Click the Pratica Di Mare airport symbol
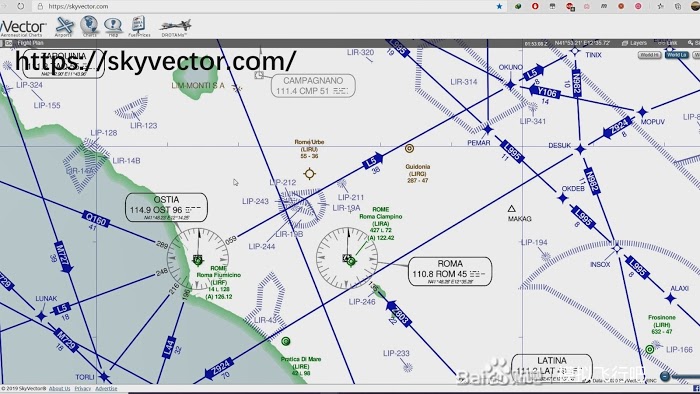Viewport: 700px width, 394px height. click(x=286, y=341)
